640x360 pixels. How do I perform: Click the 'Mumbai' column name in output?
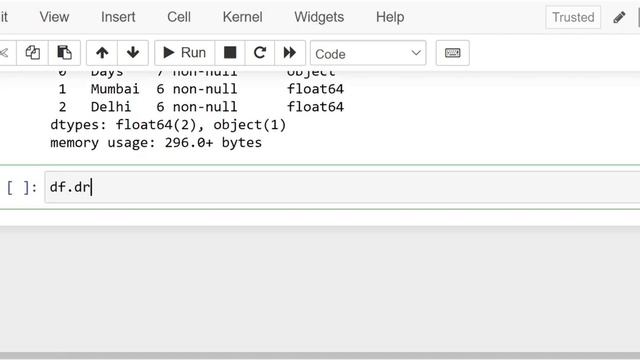[x=115, y=89]
